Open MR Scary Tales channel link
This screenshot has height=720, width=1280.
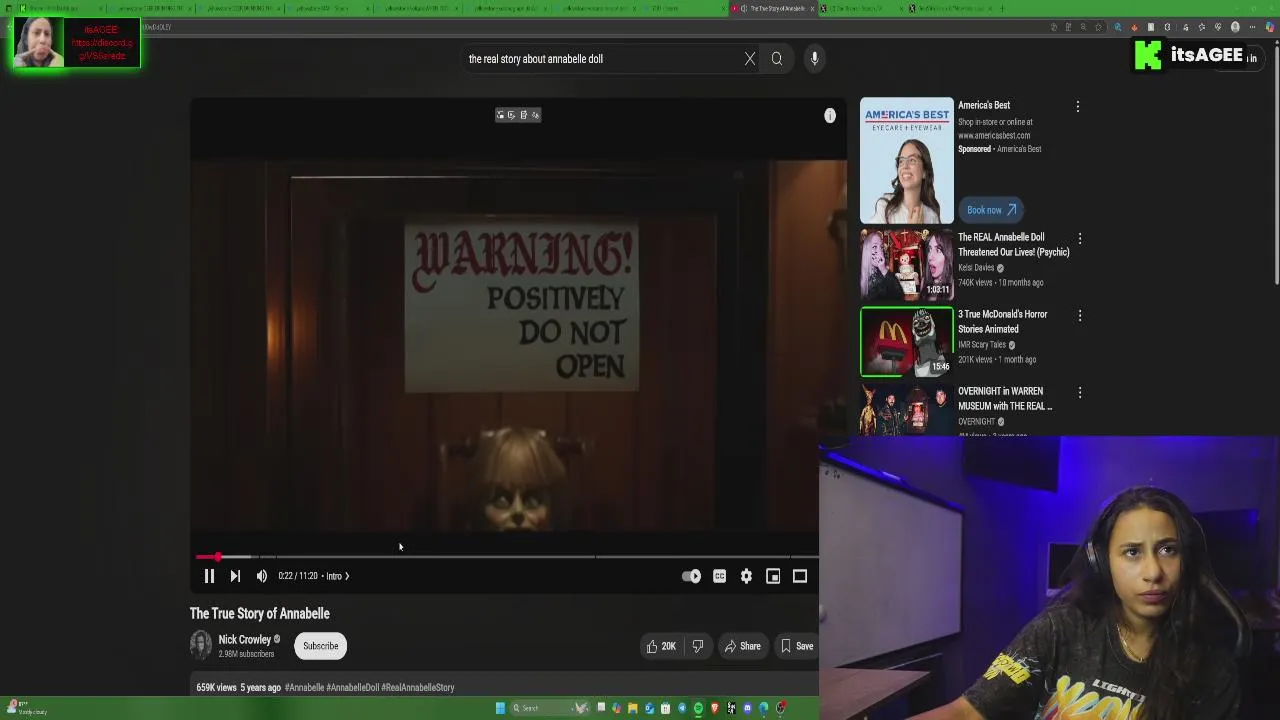click(982, 345)
